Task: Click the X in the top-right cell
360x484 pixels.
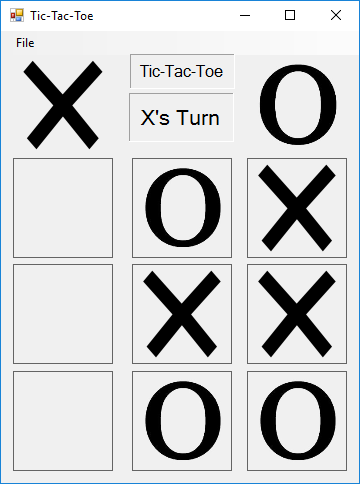Action: (x=297, y=208)
